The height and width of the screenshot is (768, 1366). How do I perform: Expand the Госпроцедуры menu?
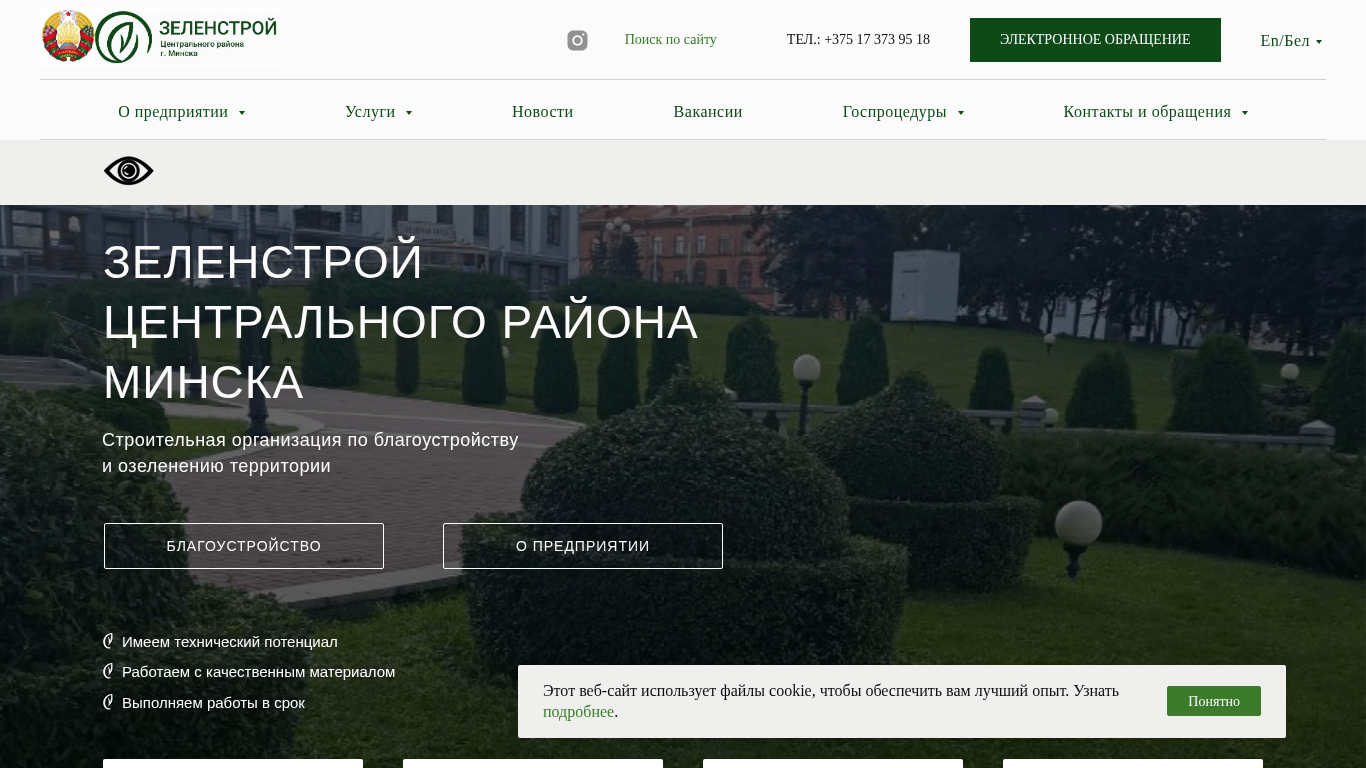[903, 112]
